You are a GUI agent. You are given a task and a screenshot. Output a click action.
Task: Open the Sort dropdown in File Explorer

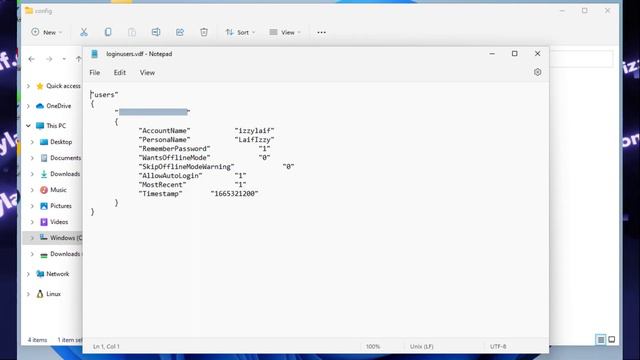pyautogui.click(x=240, y=32)
